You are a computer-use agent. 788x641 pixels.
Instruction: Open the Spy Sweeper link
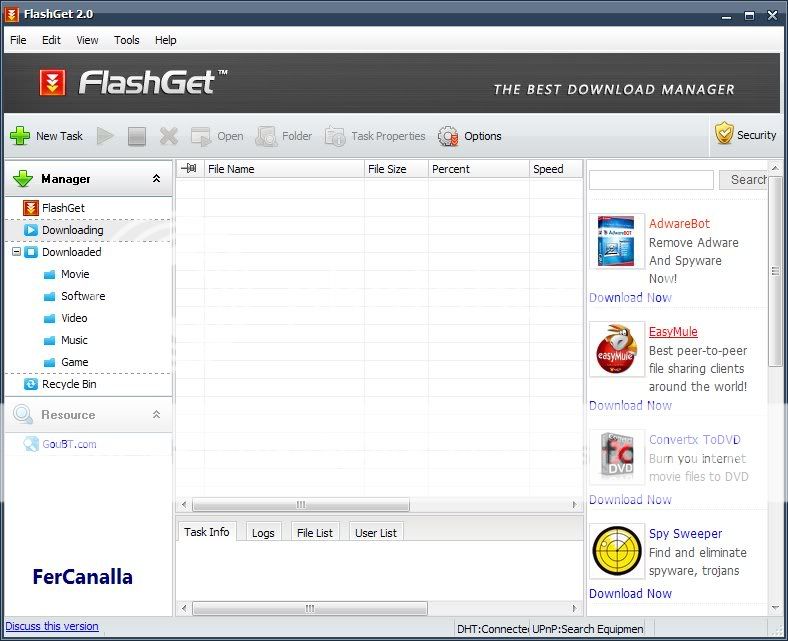click(x=685, y=534)
